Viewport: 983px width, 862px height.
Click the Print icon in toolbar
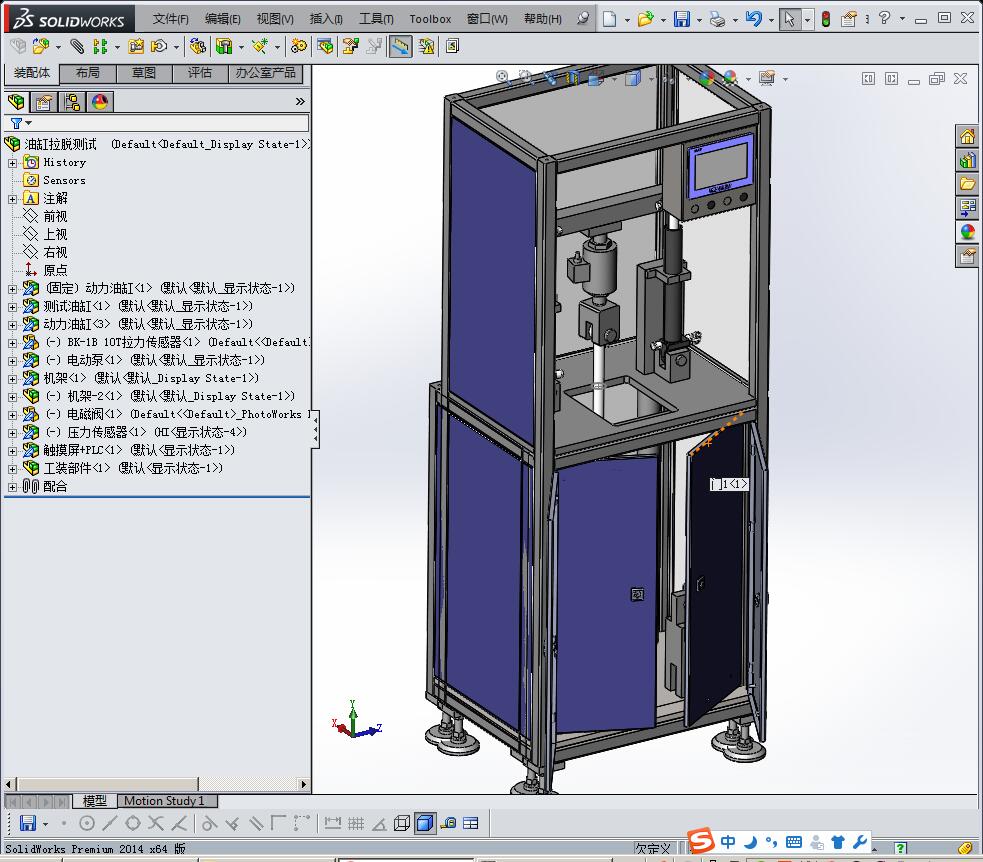point(717,19)
